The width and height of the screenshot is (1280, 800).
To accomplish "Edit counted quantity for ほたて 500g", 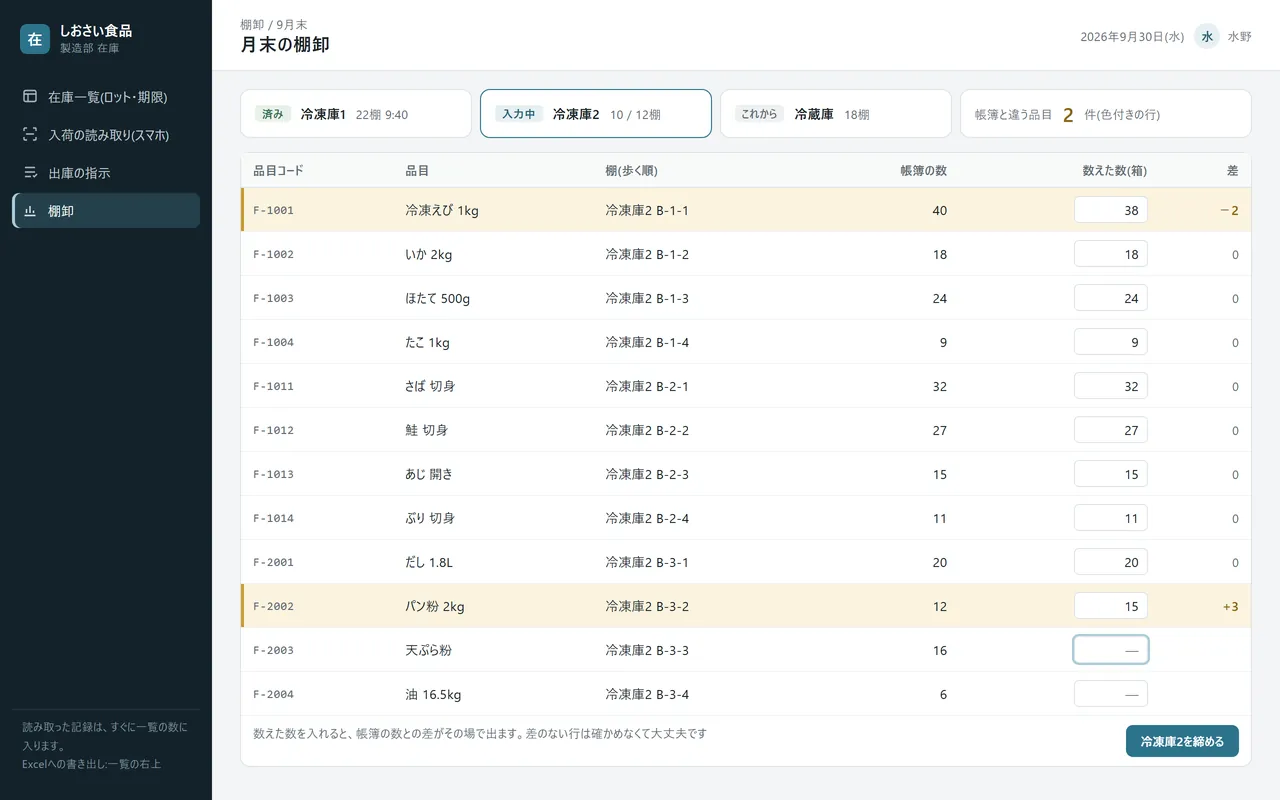I will click(x=1111, y=298).
